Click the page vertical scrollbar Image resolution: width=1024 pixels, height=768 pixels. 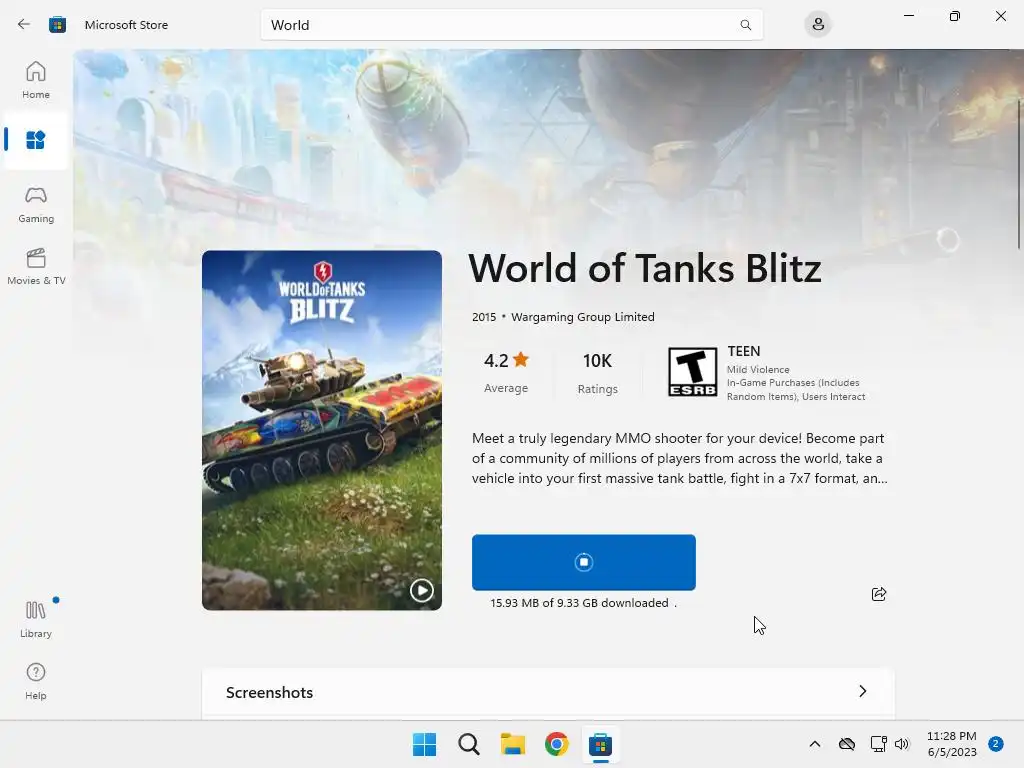1019,175
